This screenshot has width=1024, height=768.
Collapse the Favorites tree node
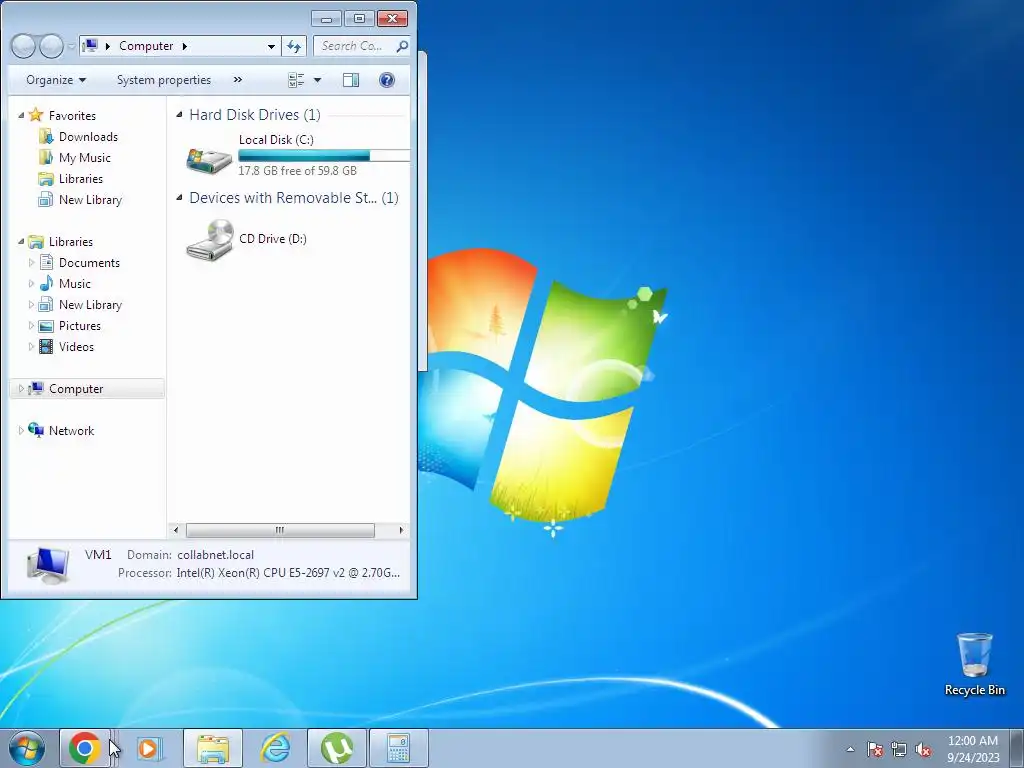(21, 115)
